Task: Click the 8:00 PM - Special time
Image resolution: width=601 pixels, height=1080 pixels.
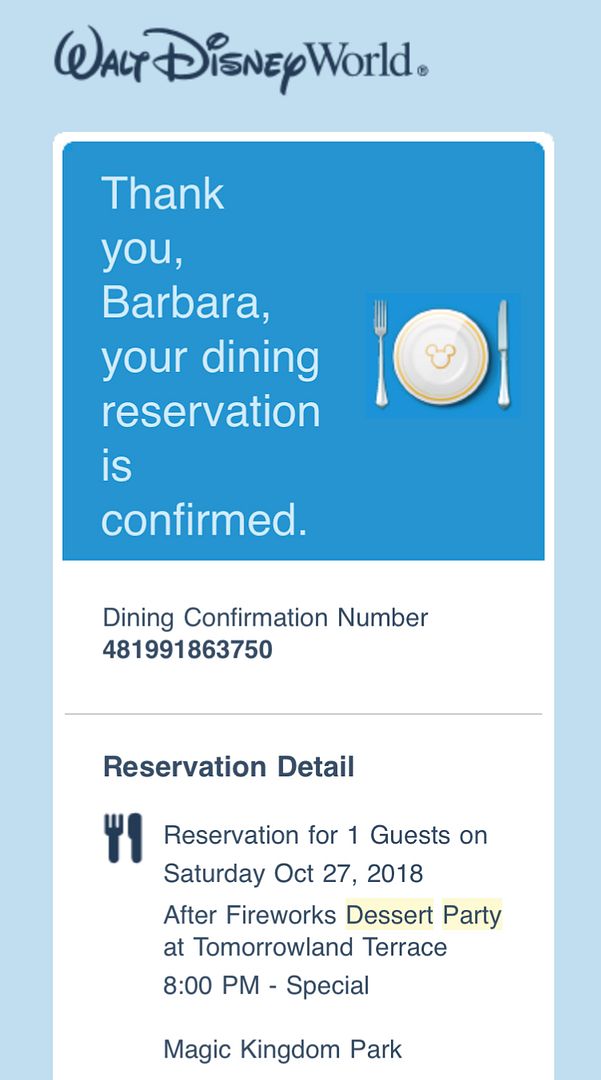Action: pyautogui.click(x=266, y=985)
